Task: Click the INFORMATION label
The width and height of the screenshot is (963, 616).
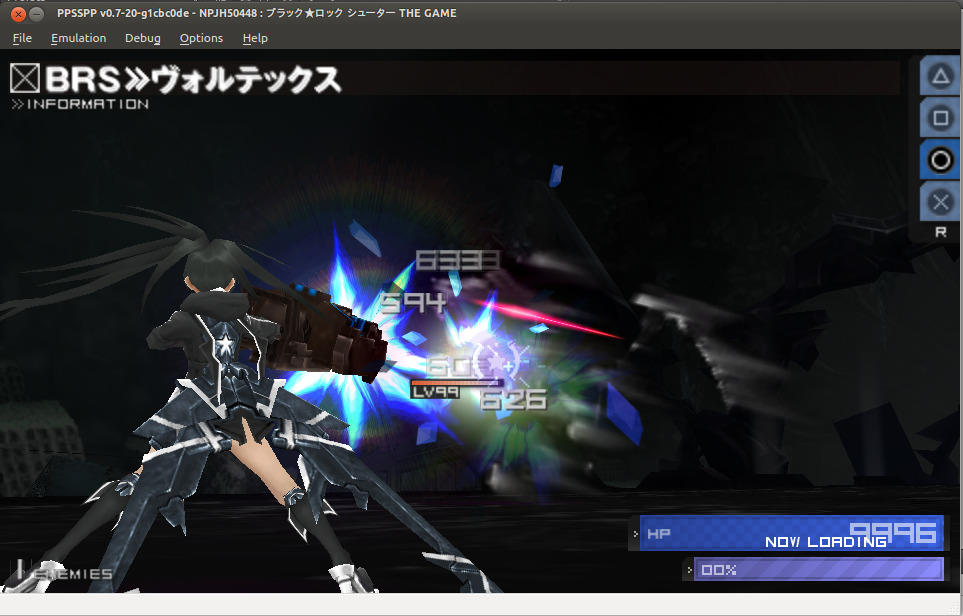Action: 80,104
